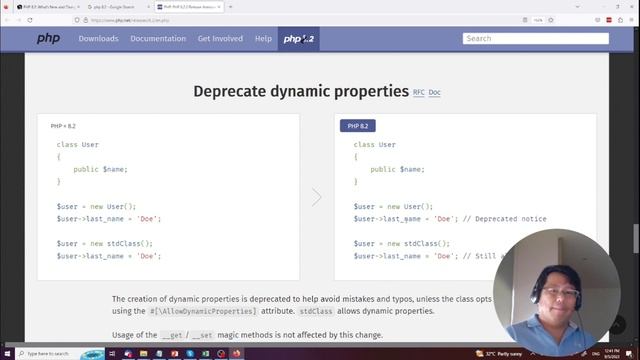Click the page vertical scrollbar thumb
640x360 pixels.
636,239
